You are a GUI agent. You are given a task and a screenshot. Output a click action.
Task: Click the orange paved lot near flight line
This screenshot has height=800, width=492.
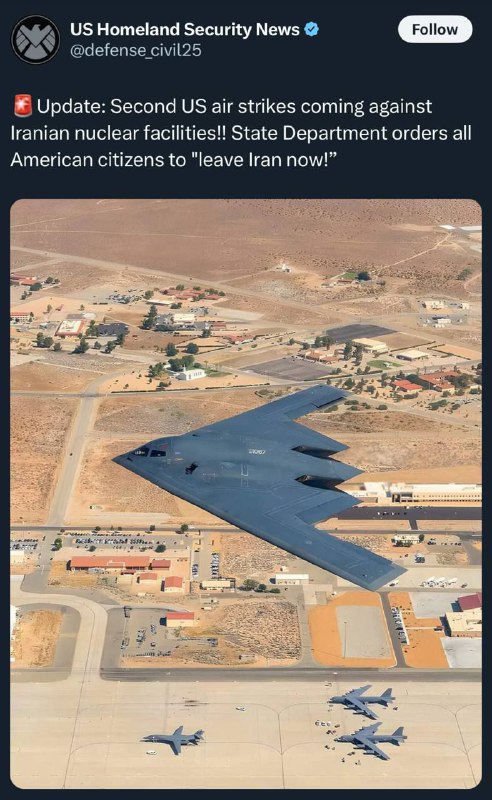[x=352, y=631]
